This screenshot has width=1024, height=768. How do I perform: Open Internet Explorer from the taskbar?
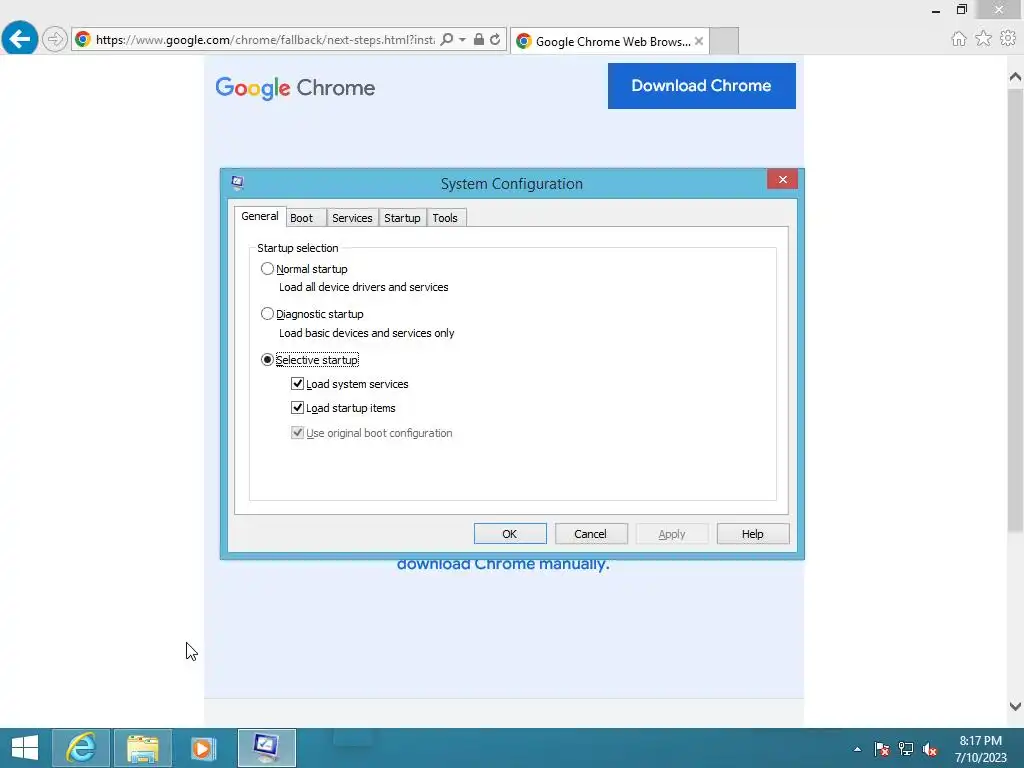(81, 748)
